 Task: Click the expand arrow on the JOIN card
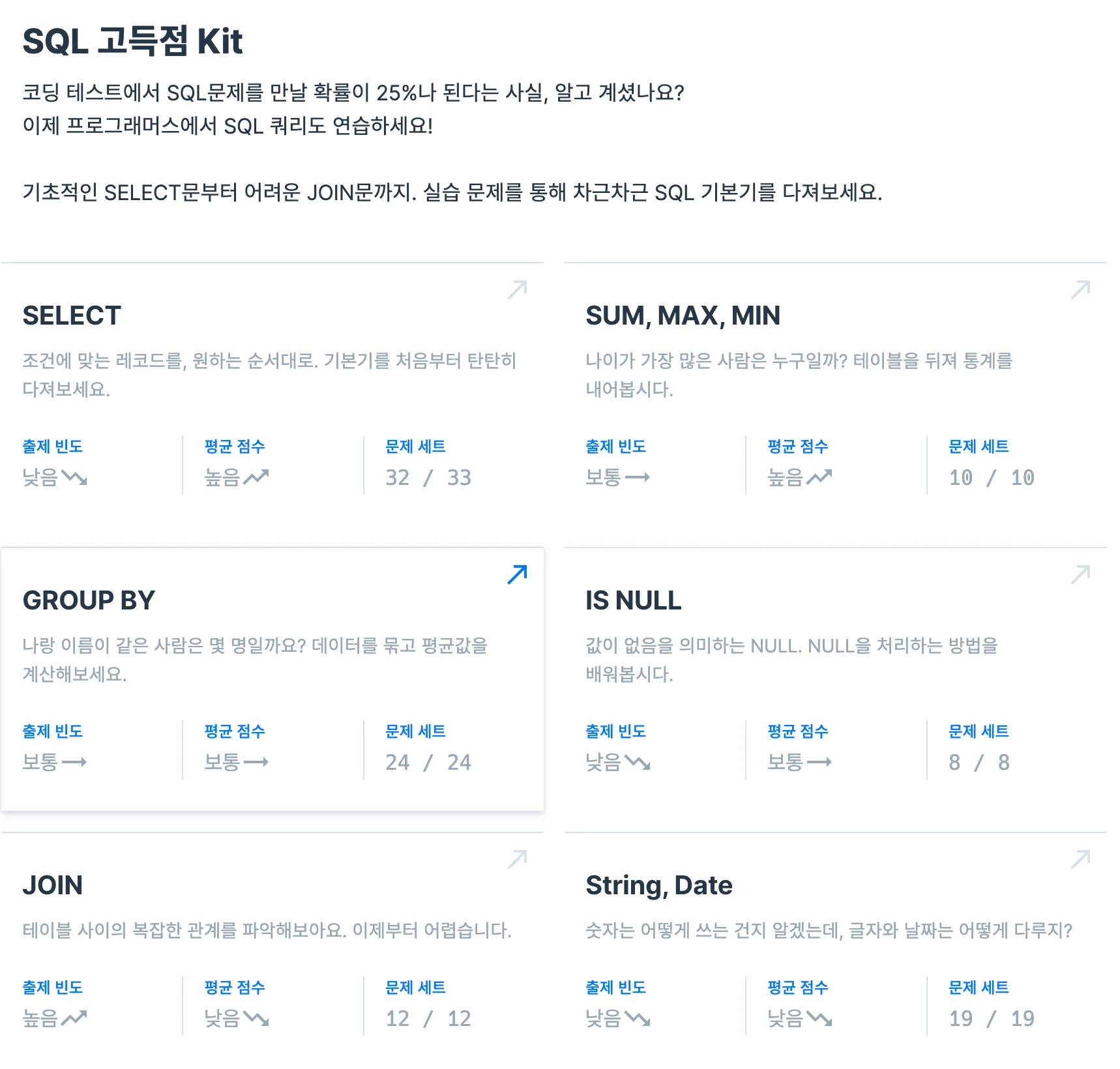click(x=516, y=858)
